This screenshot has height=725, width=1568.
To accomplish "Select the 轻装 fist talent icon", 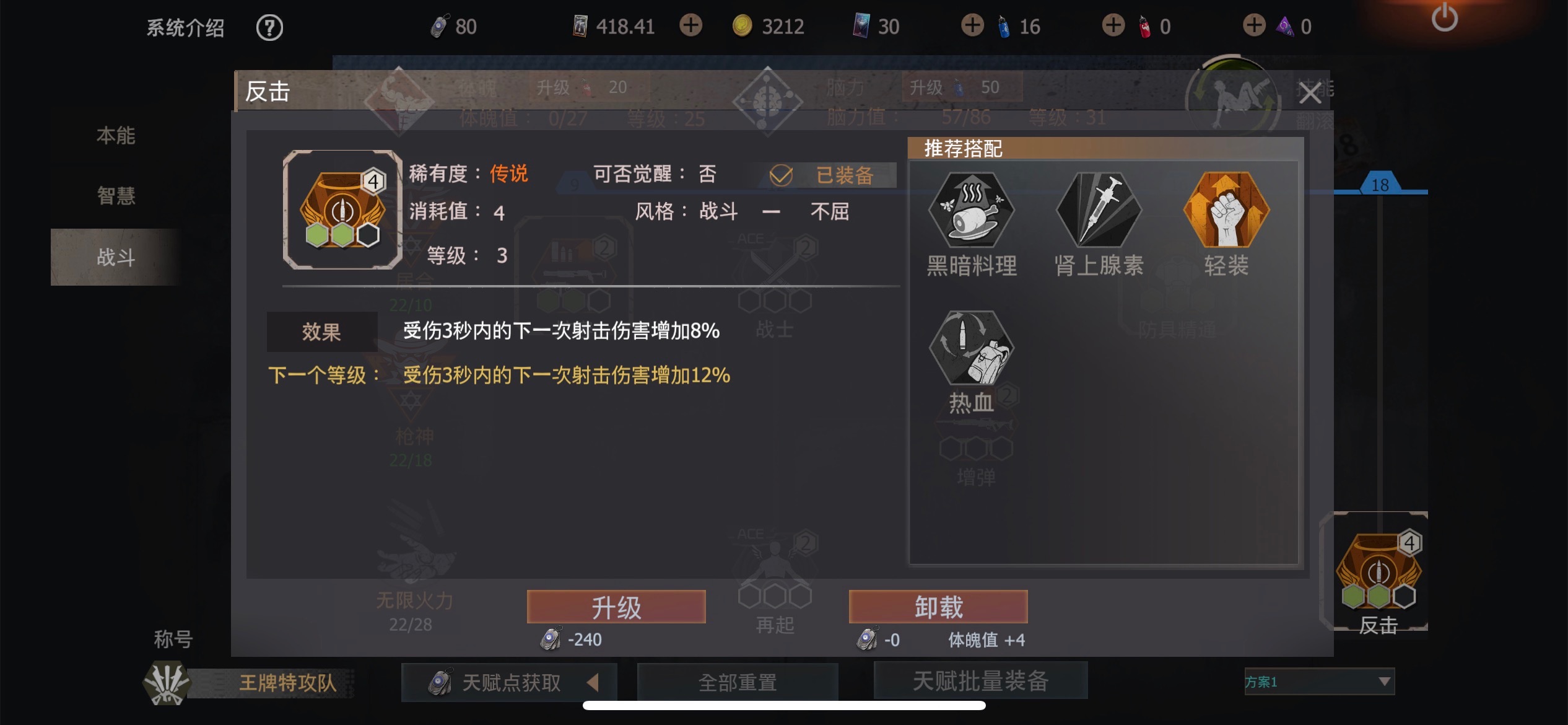I will [x=1226, y=210].
